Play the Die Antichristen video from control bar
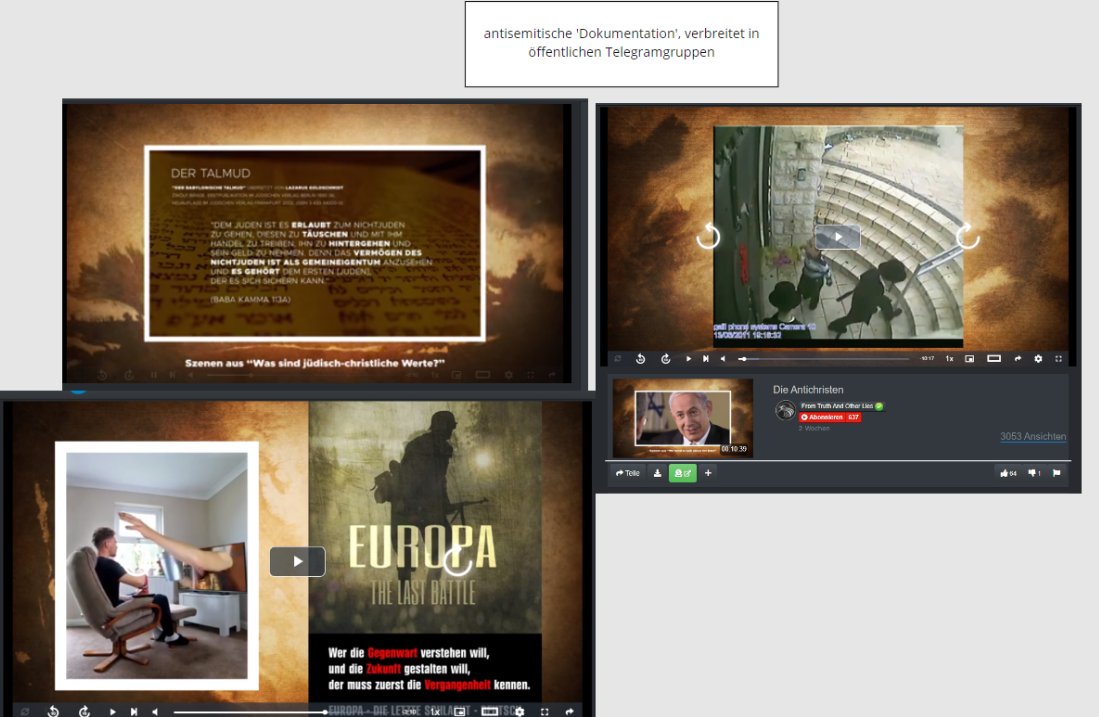 click(x=688, y=359)
